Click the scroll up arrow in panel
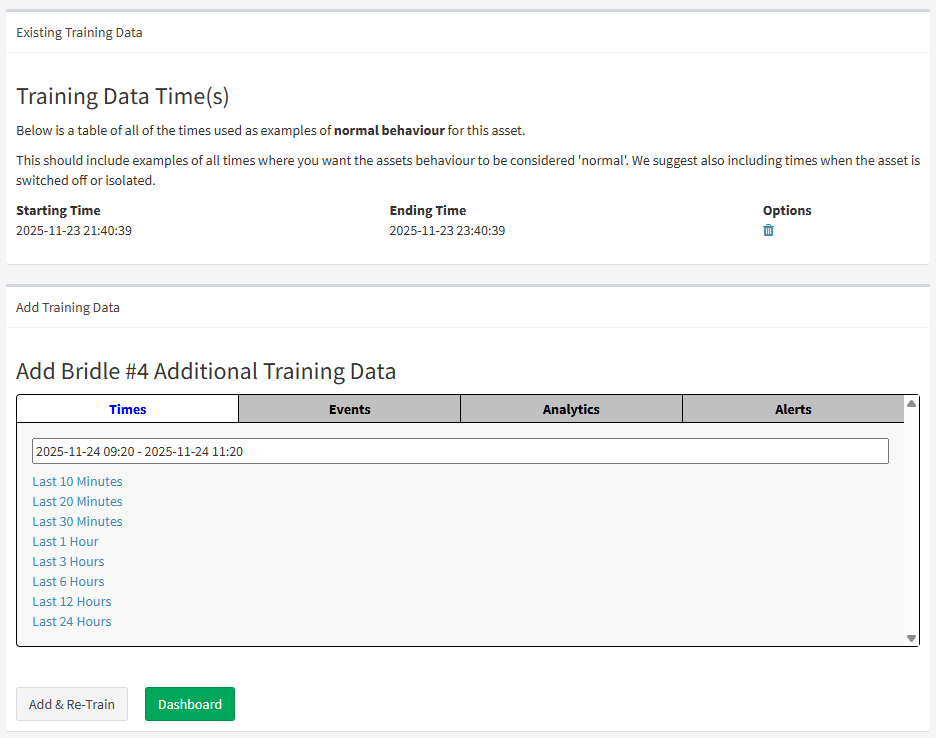Image resolution: width=936 pixels, height=738 pixels. click(x=911, y=403)
